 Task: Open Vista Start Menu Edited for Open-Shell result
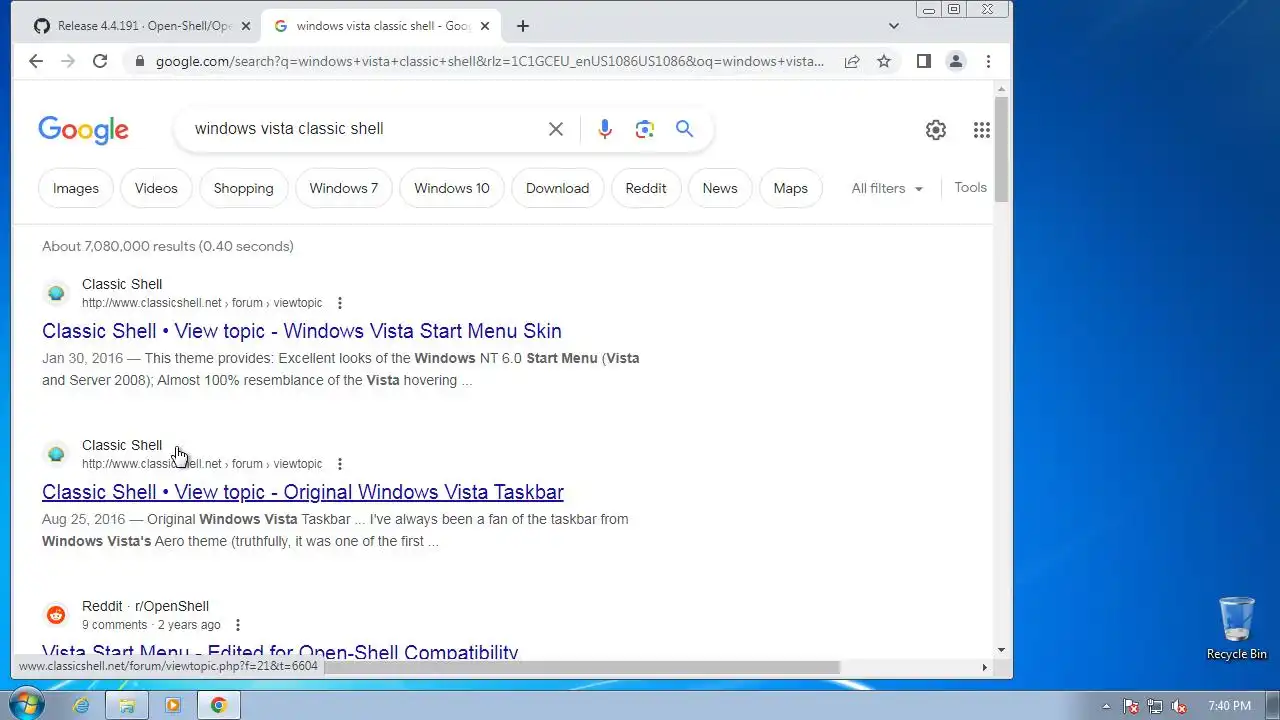[280, 653]
